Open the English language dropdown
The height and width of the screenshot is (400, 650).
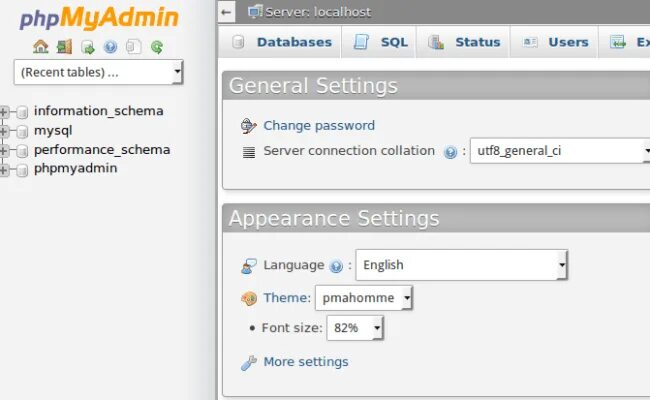[461, 265]
